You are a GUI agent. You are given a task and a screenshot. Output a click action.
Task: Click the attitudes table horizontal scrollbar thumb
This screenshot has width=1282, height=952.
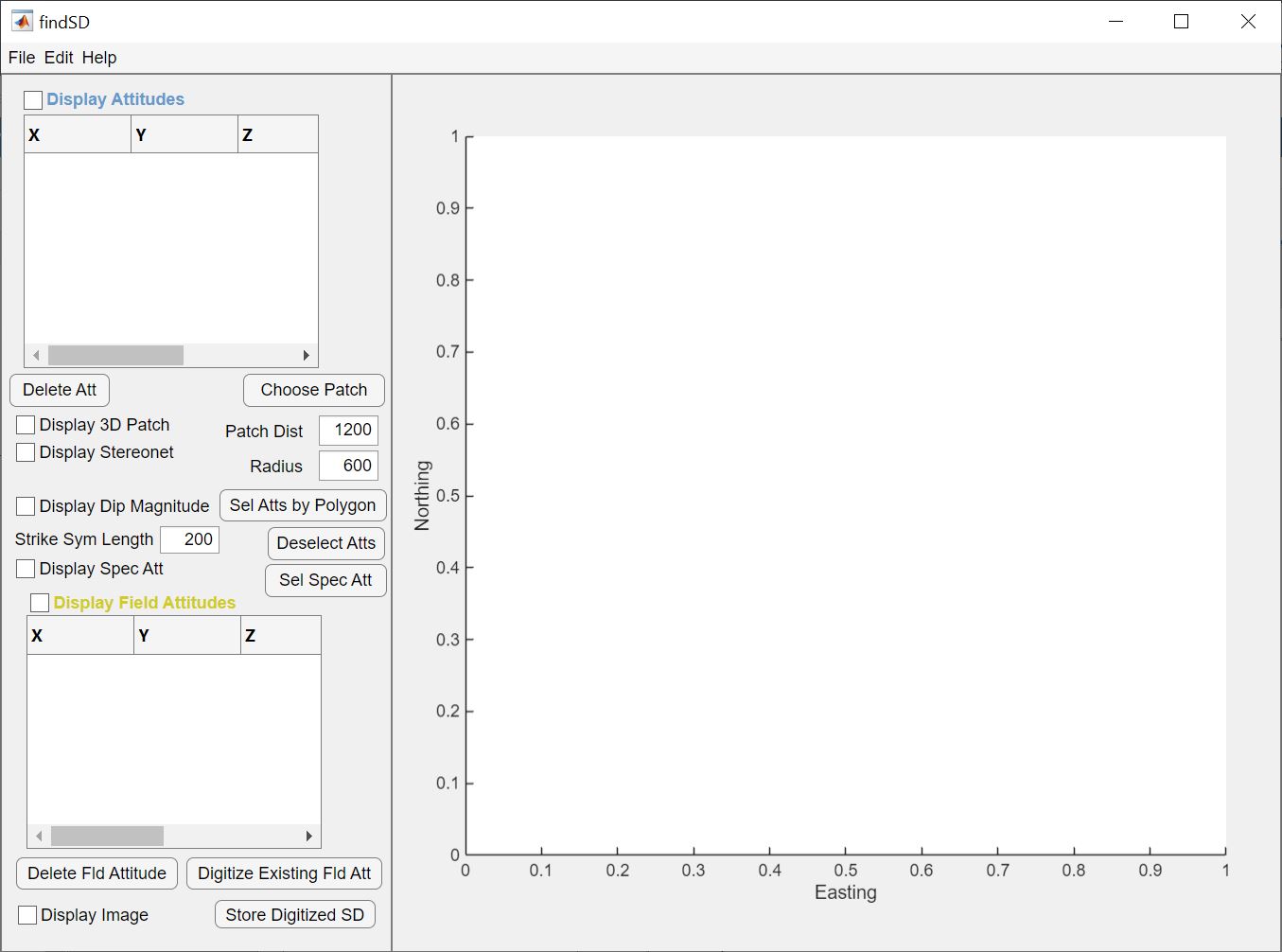(115, 356)
